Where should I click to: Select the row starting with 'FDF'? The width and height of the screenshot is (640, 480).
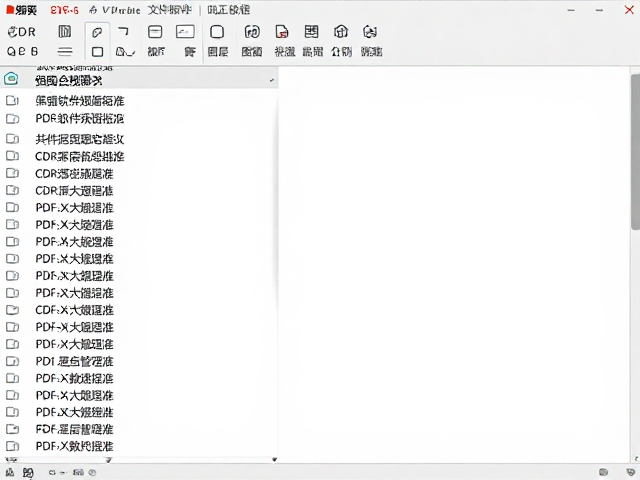(139, 429)
